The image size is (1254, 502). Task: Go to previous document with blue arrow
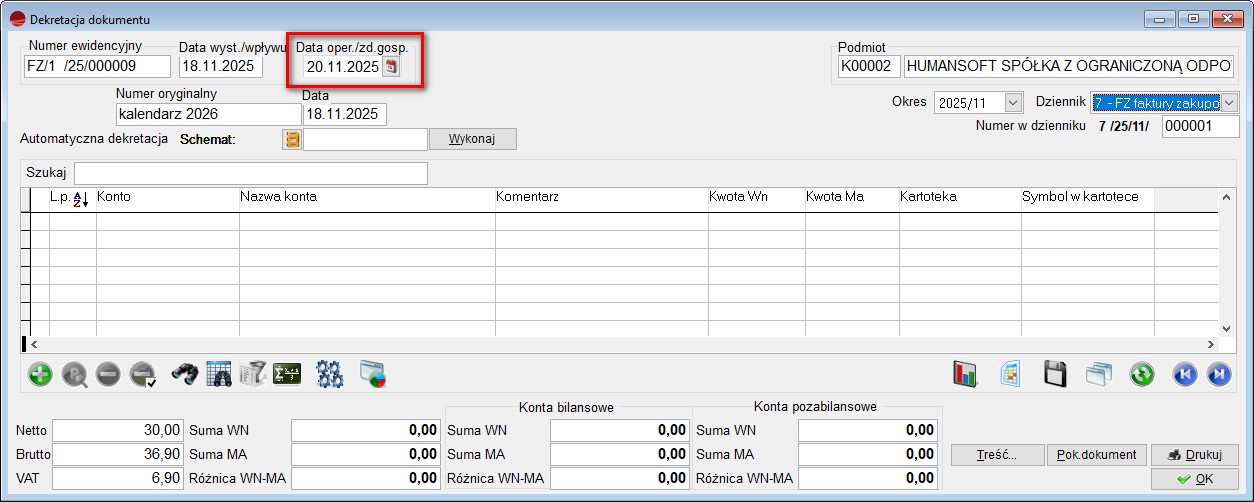click(x=1185, y=374)
